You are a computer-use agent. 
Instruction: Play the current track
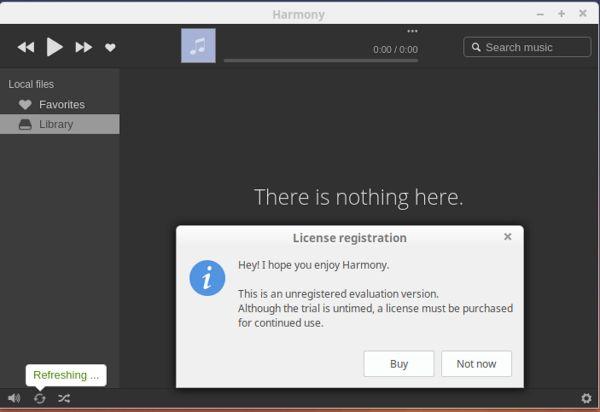click(55, 47)
